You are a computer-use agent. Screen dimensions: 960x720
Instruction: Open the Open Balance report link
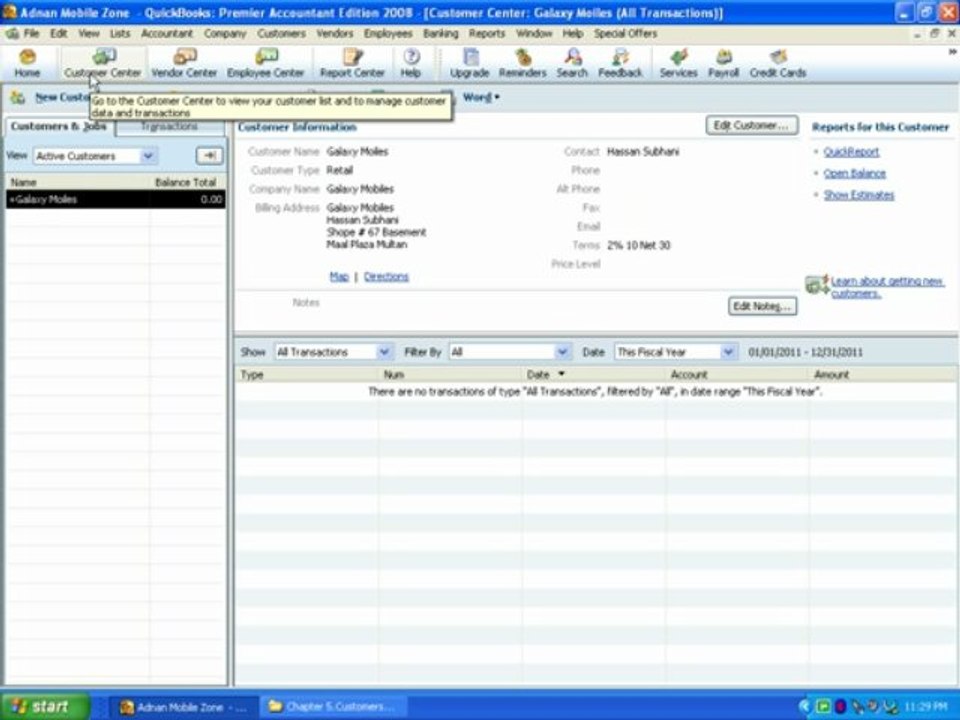tap(855, 173)
